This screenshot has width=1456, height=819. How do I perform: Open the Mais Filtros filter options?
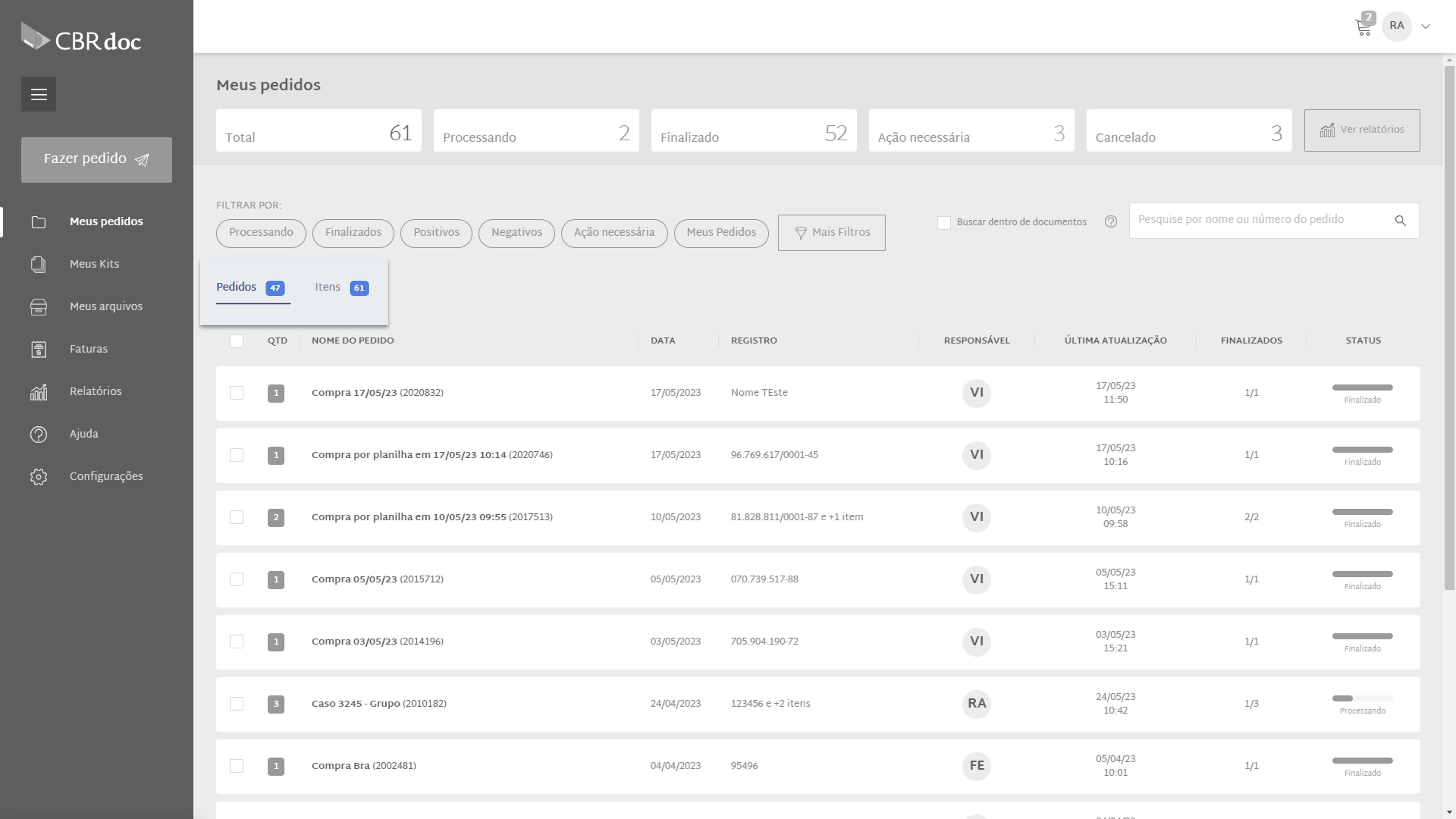831,233
